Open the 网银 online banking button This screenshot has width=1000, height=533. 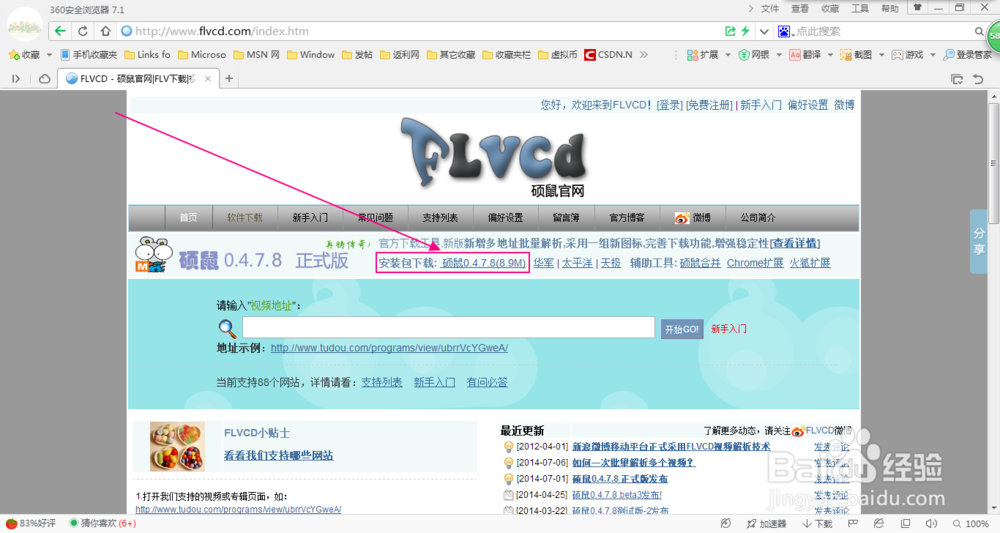point(754,55)
